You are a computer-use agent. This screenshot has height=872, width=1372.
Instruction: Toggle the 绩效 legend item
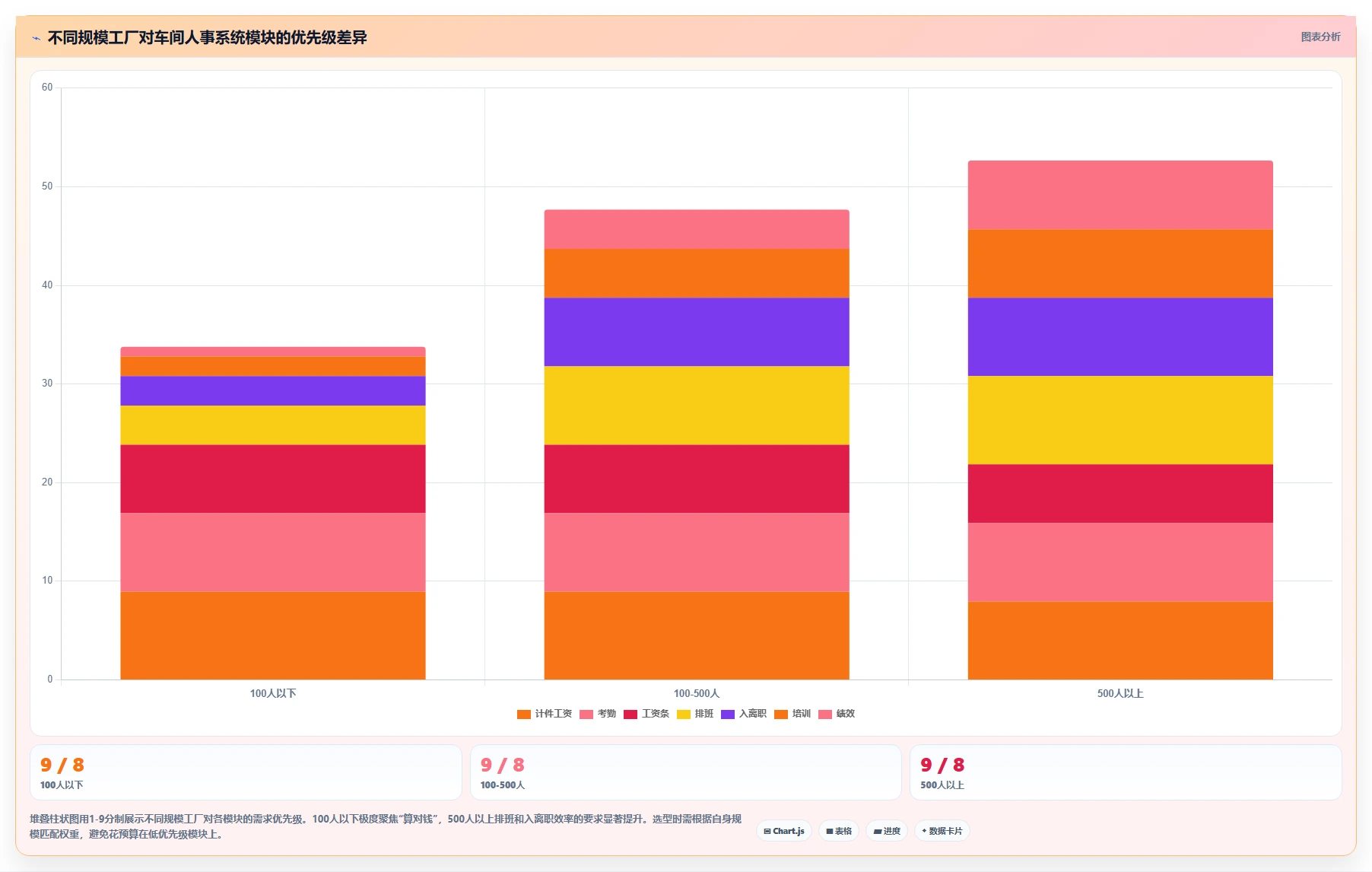837,714
